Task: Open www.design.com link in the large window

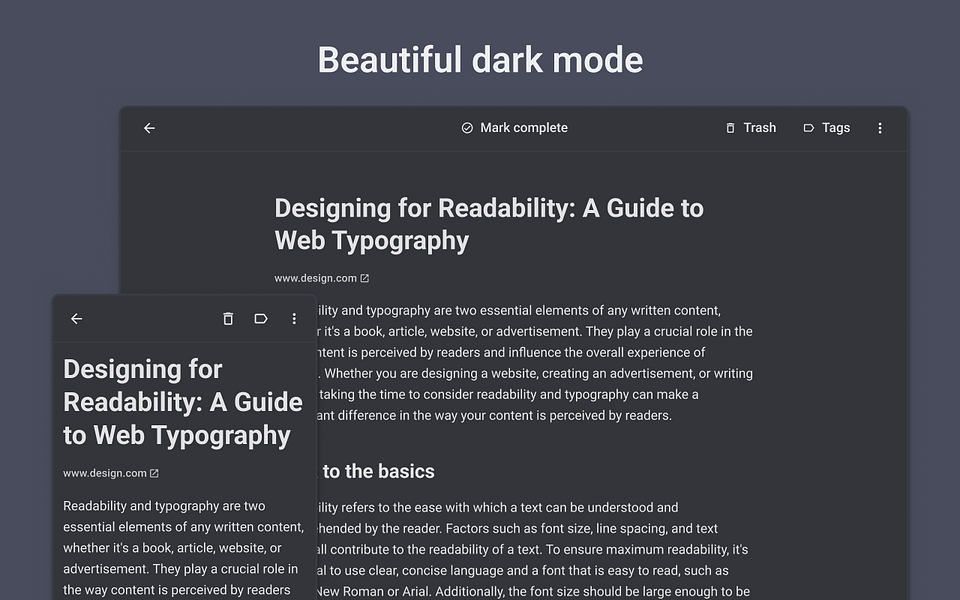Action: click(x=315, y=278)
